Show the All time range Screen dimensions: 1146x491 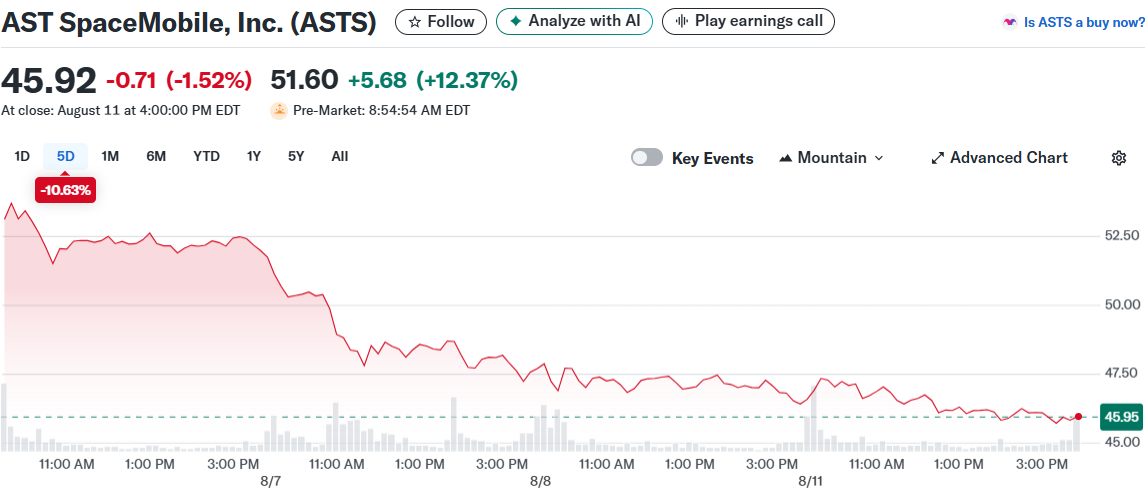pos(340,156)
